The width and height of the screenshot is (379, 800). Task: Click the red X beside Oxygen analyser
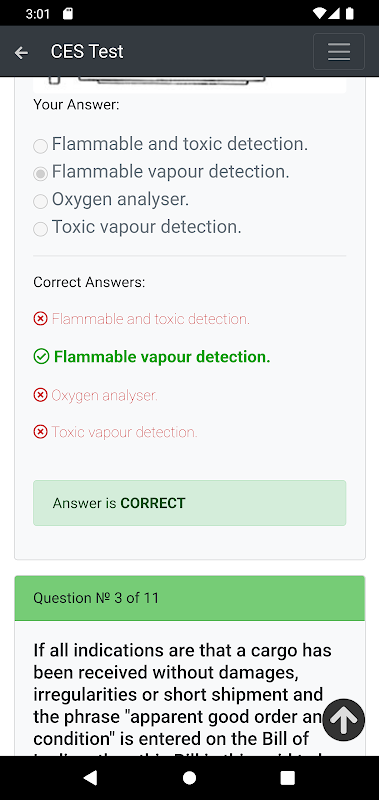40,395
